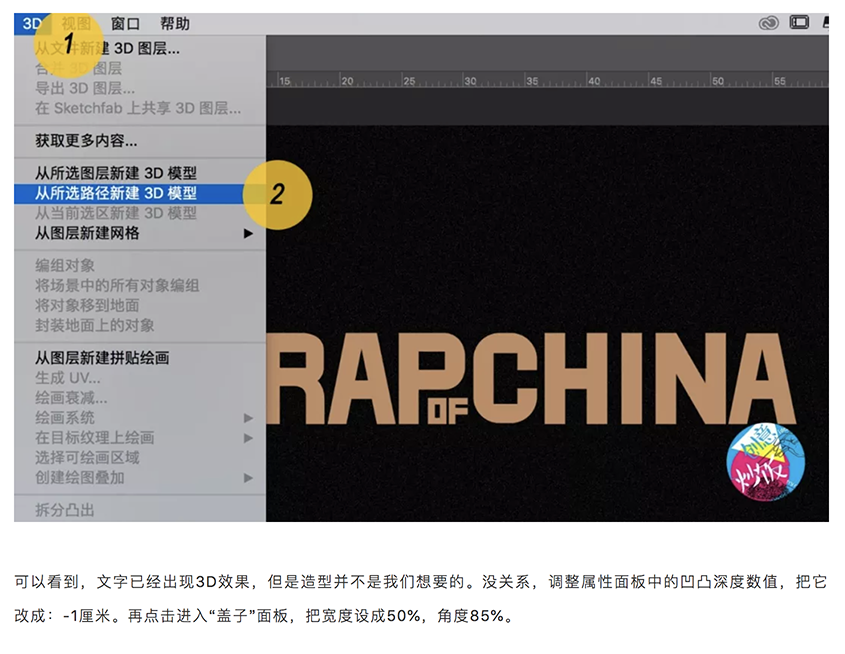Click the screen display icon in menu bar
The width and height of the screenshot is (845, 654).
pyautogui.click(x=799, y=23)
